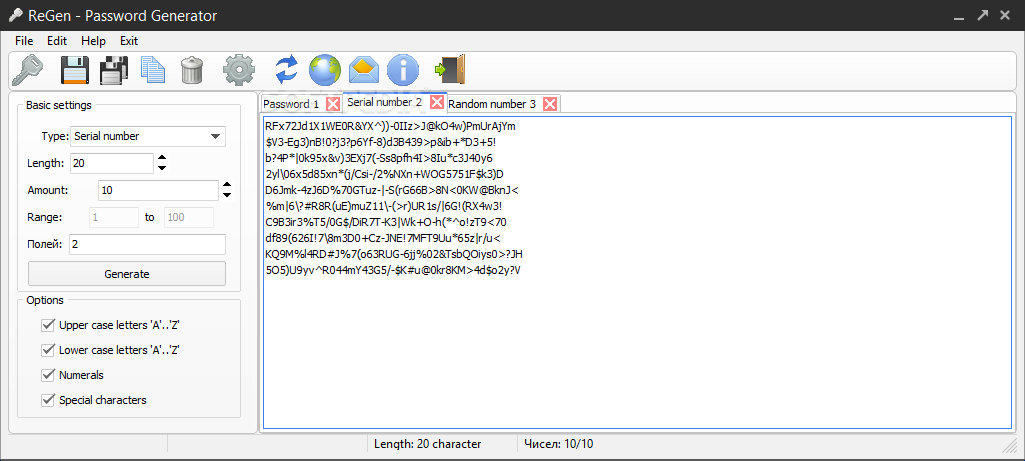The image size is (1025, 461).
Task: Click the Amount input field
Action: 158,190
